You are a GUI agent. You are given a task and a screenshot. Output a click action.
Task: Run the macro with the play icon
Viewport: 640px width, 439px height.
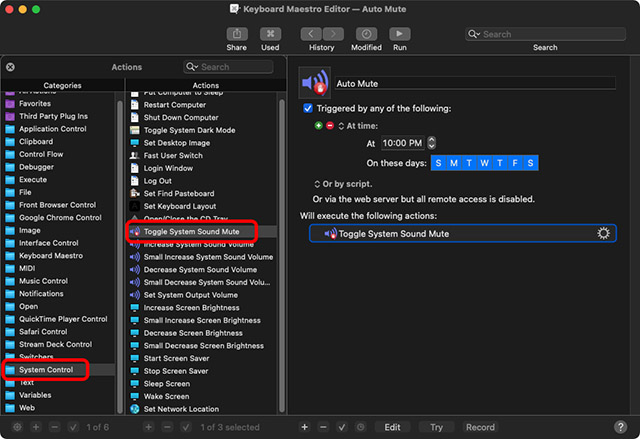[x=400, y=34]
